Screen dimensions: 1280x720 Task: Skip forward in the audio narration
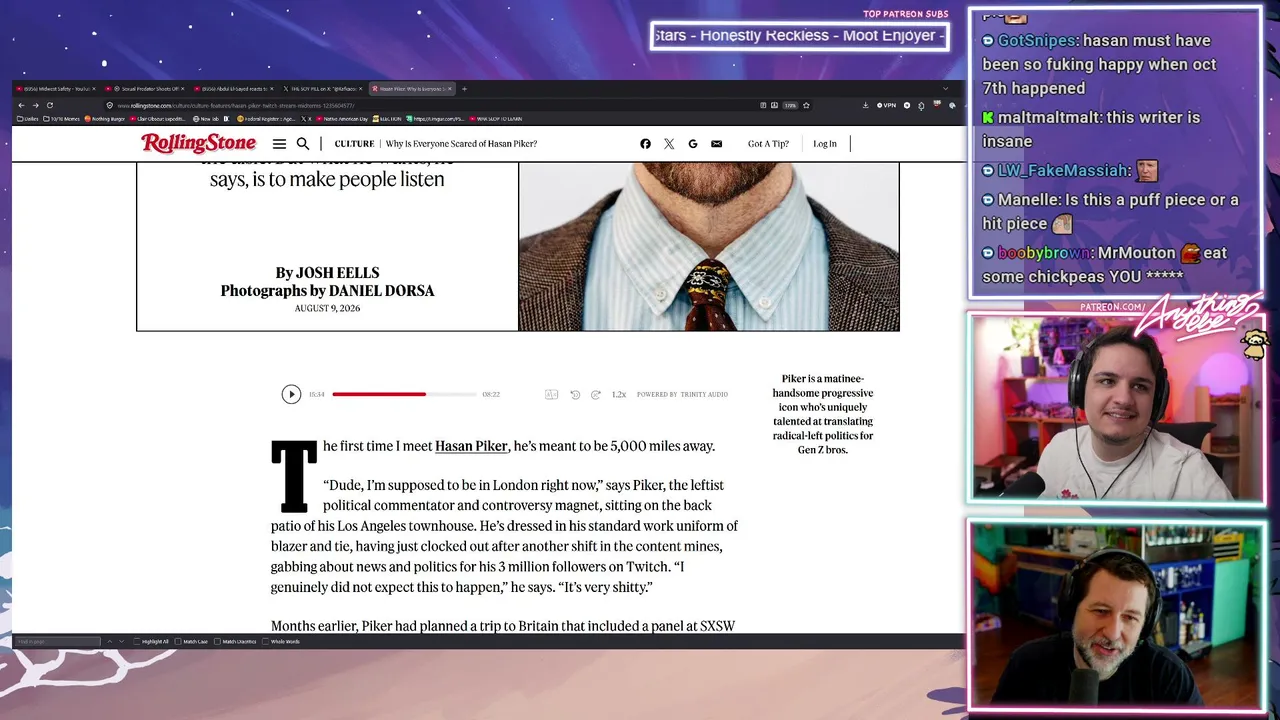tap(596, 395)
